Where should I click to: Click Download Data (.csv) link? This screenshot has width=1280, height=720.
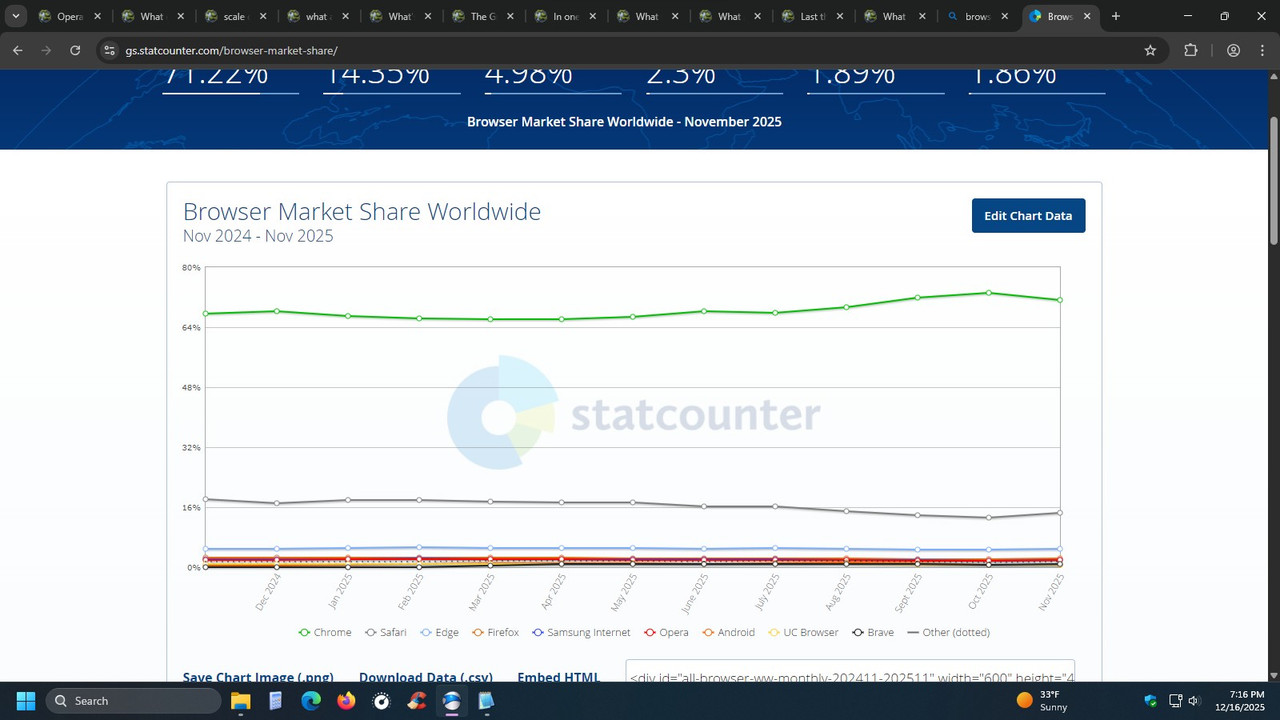pyautogui.click(x=426, y=677)
